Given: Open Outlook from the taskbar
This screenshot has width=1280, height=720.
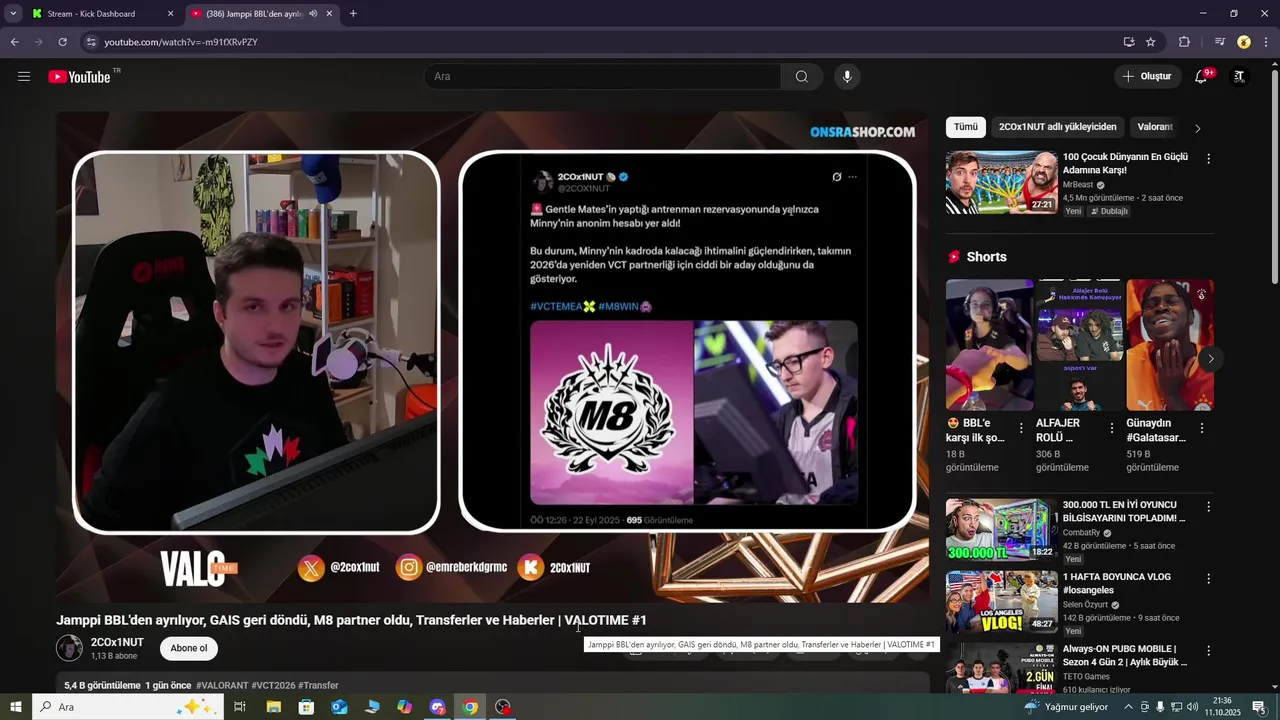Looking at the screenshot, I should [x=339, y=707].
